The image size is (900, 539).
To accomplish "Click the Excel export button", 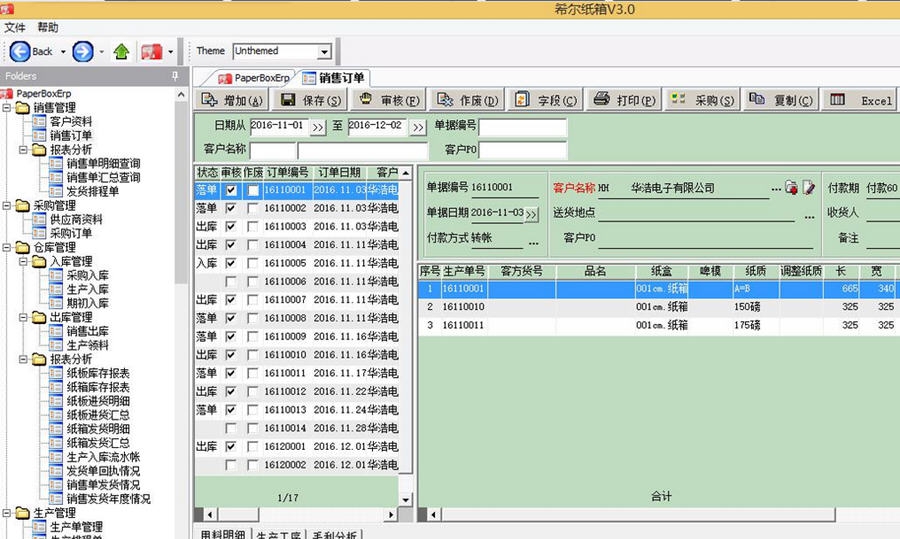I will (860, 100).
